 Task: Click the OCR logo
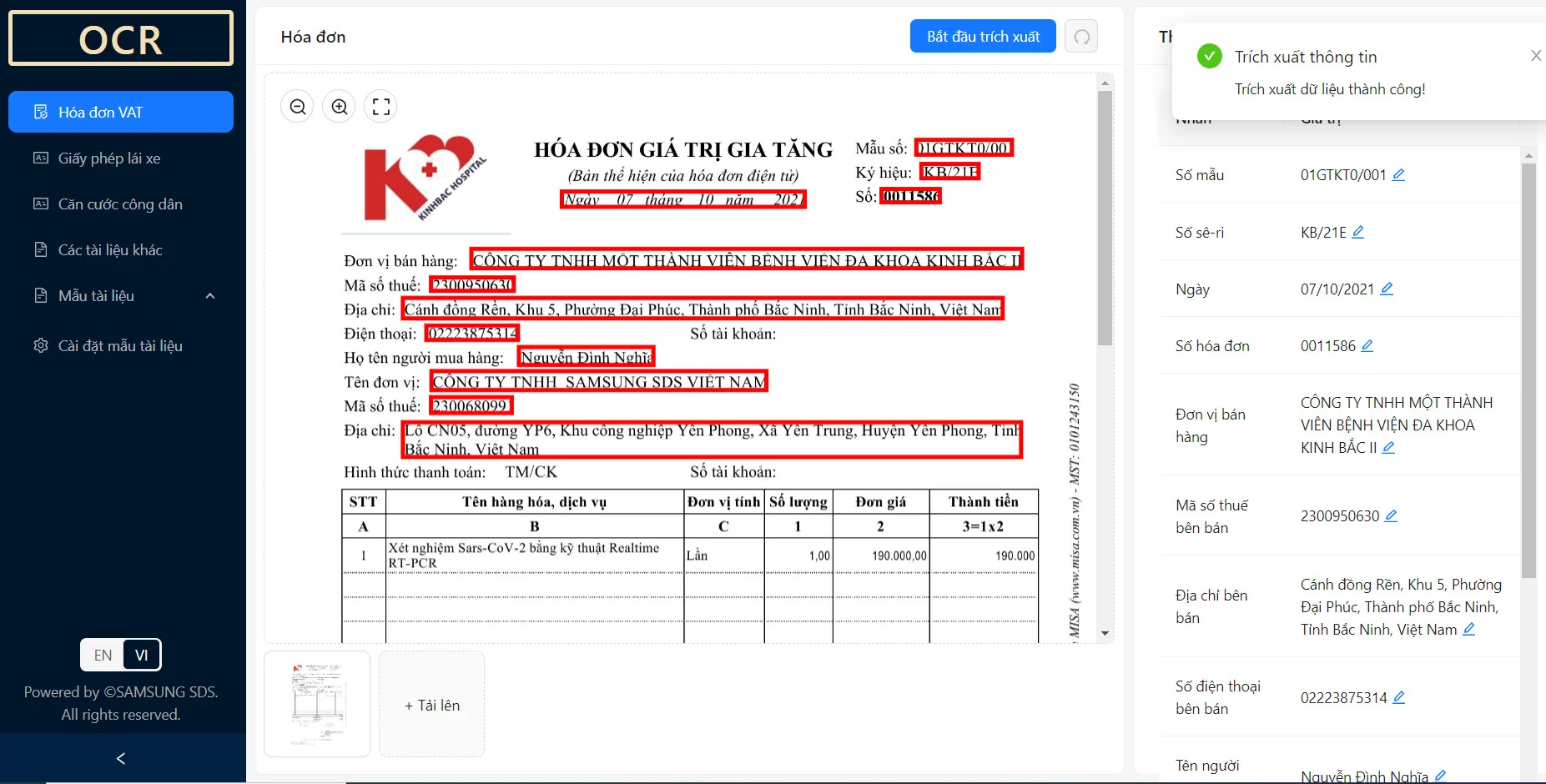pos(121,38)
